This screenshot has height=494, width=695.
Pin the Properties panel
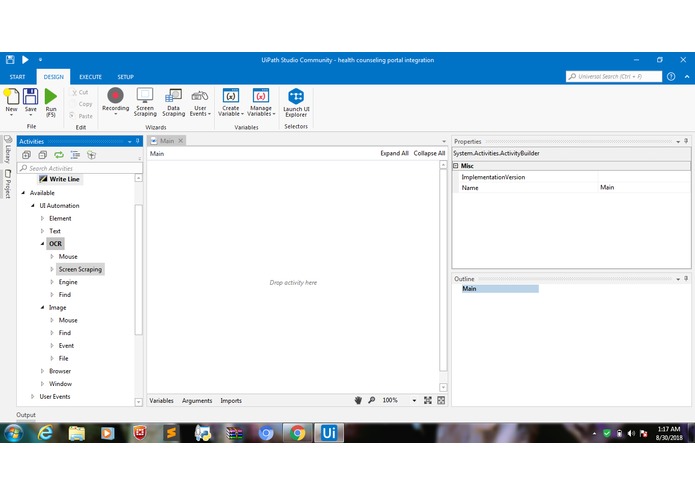pos(686,141)
